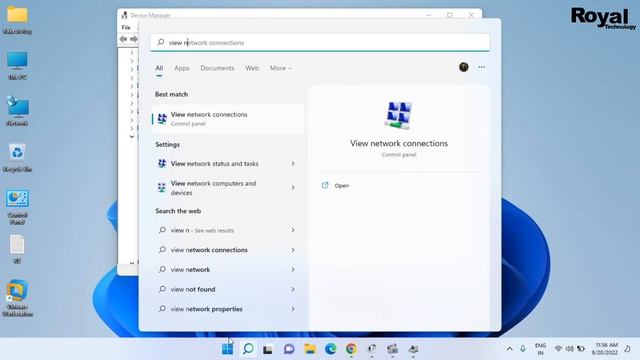Viewport: 640px width, 360px height.
Task: Click the large network connections icon in preview
Action: pos(398,115)
